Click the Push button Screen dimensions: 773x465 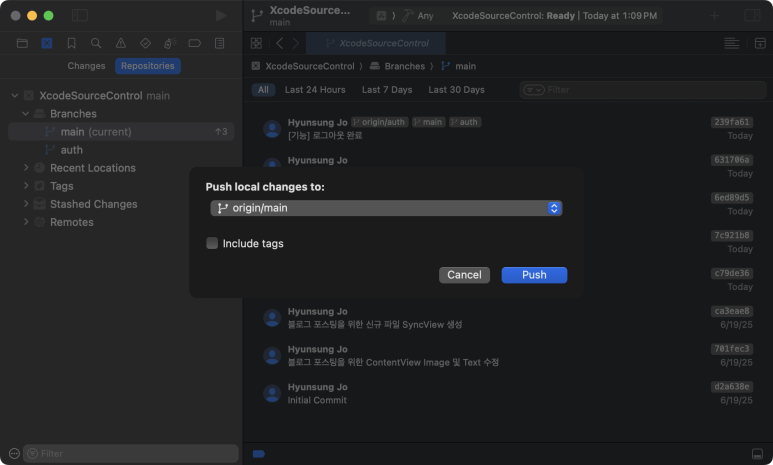pyautogui.click(x=534, y=275)
